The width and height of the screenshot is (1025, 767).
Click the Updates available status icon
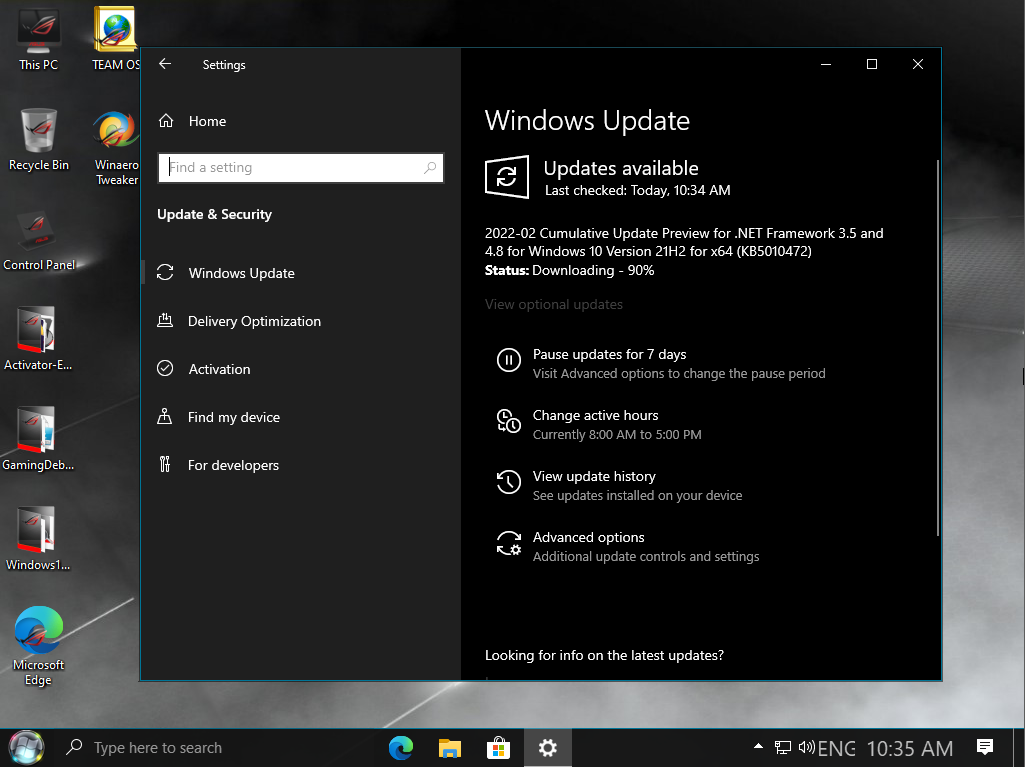[x=507, y=177]
